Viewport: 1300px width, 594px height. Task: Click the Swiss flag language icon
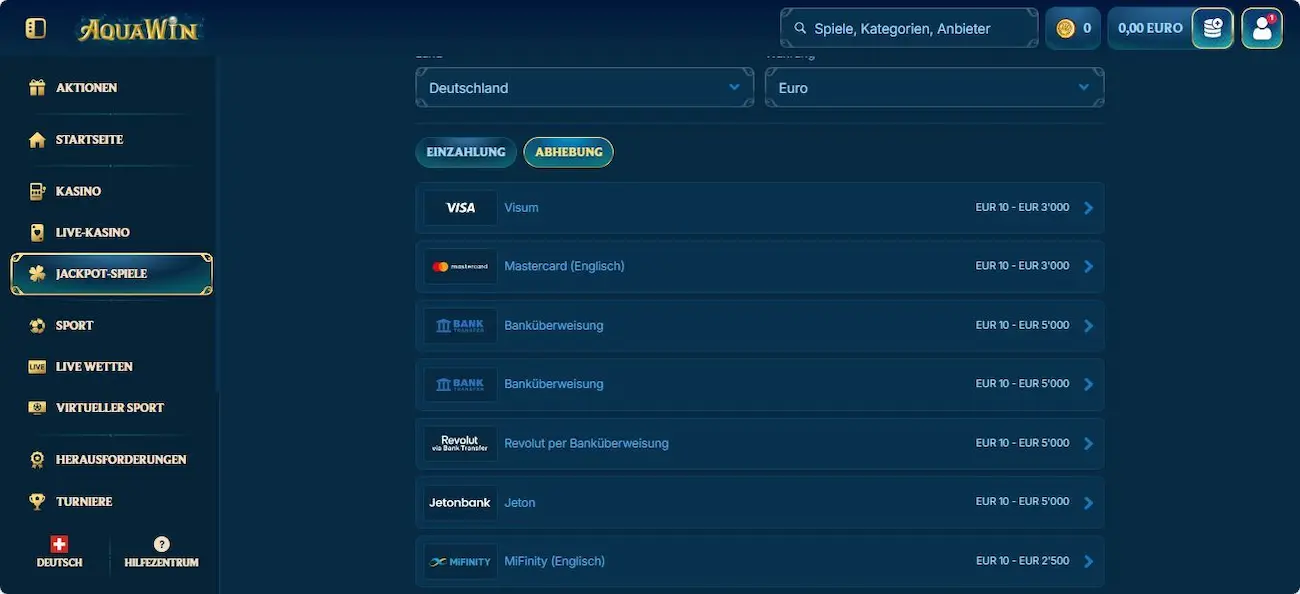point(59,544)
